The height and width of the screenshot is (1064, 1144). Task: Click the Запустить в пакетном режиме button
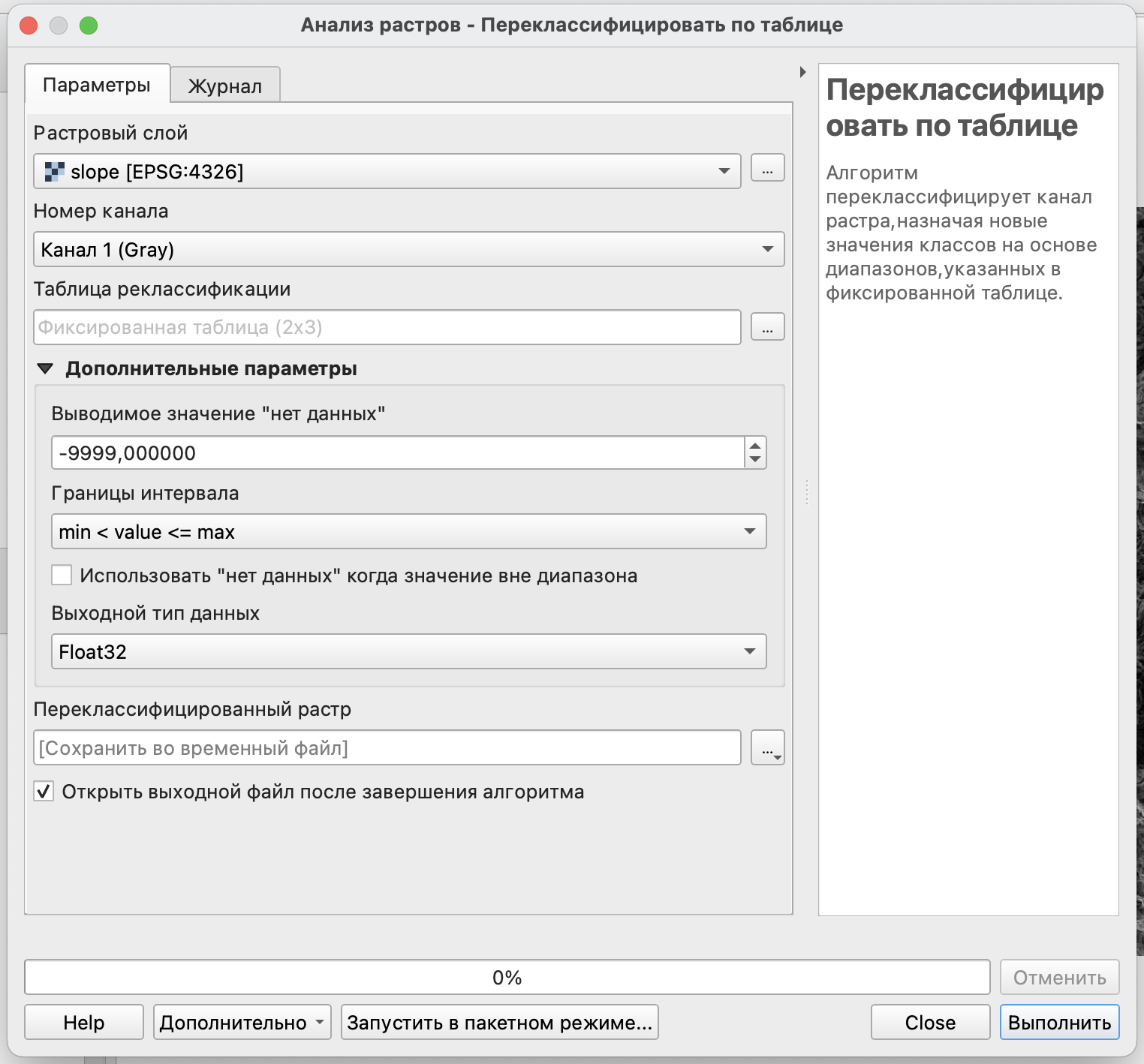(499, 1023)
